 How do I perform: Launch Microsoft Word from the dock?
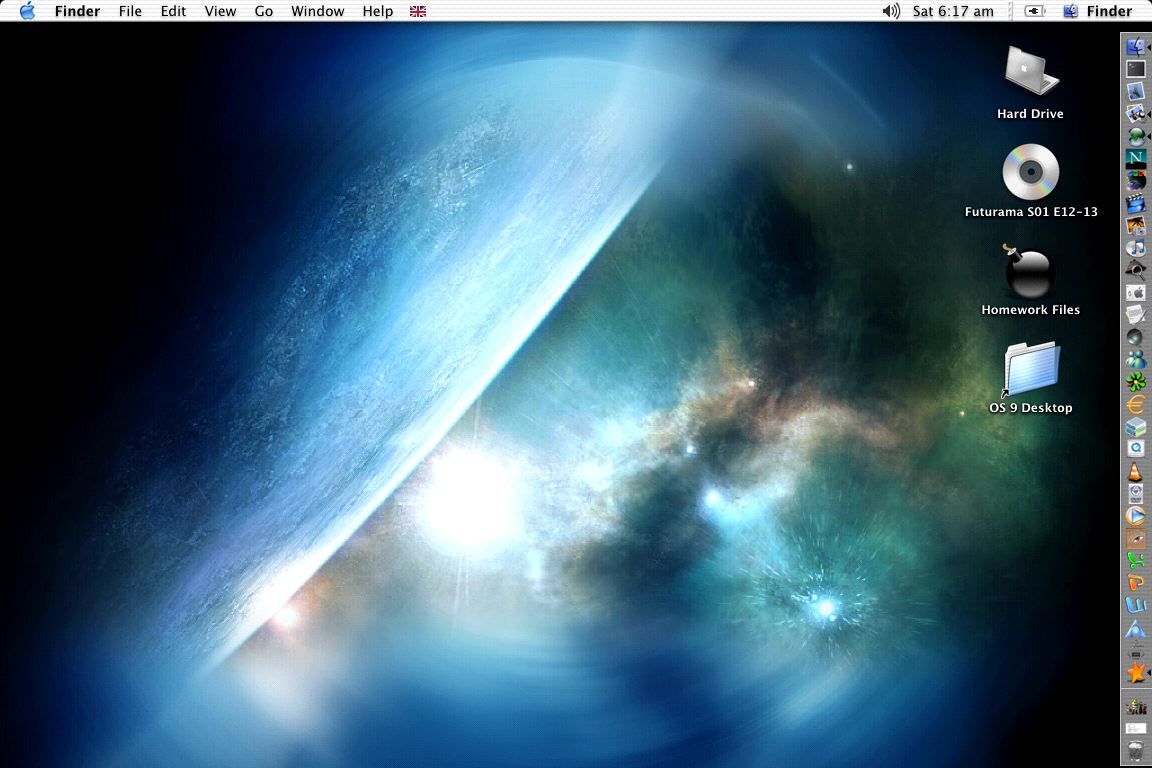pos(1136,606)
